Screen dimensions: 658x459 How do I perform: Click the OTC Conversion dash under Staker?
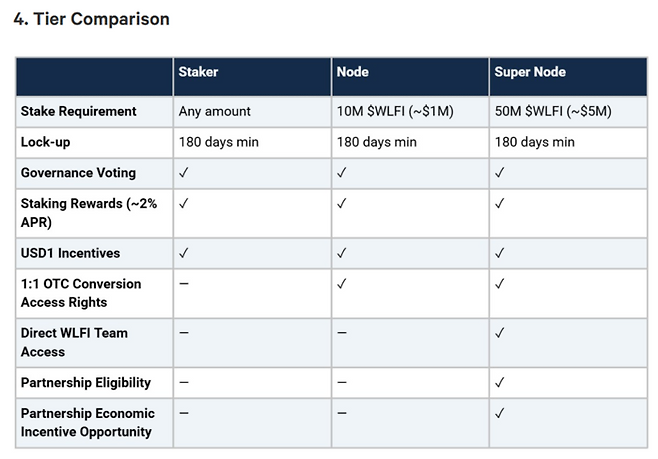184,284
